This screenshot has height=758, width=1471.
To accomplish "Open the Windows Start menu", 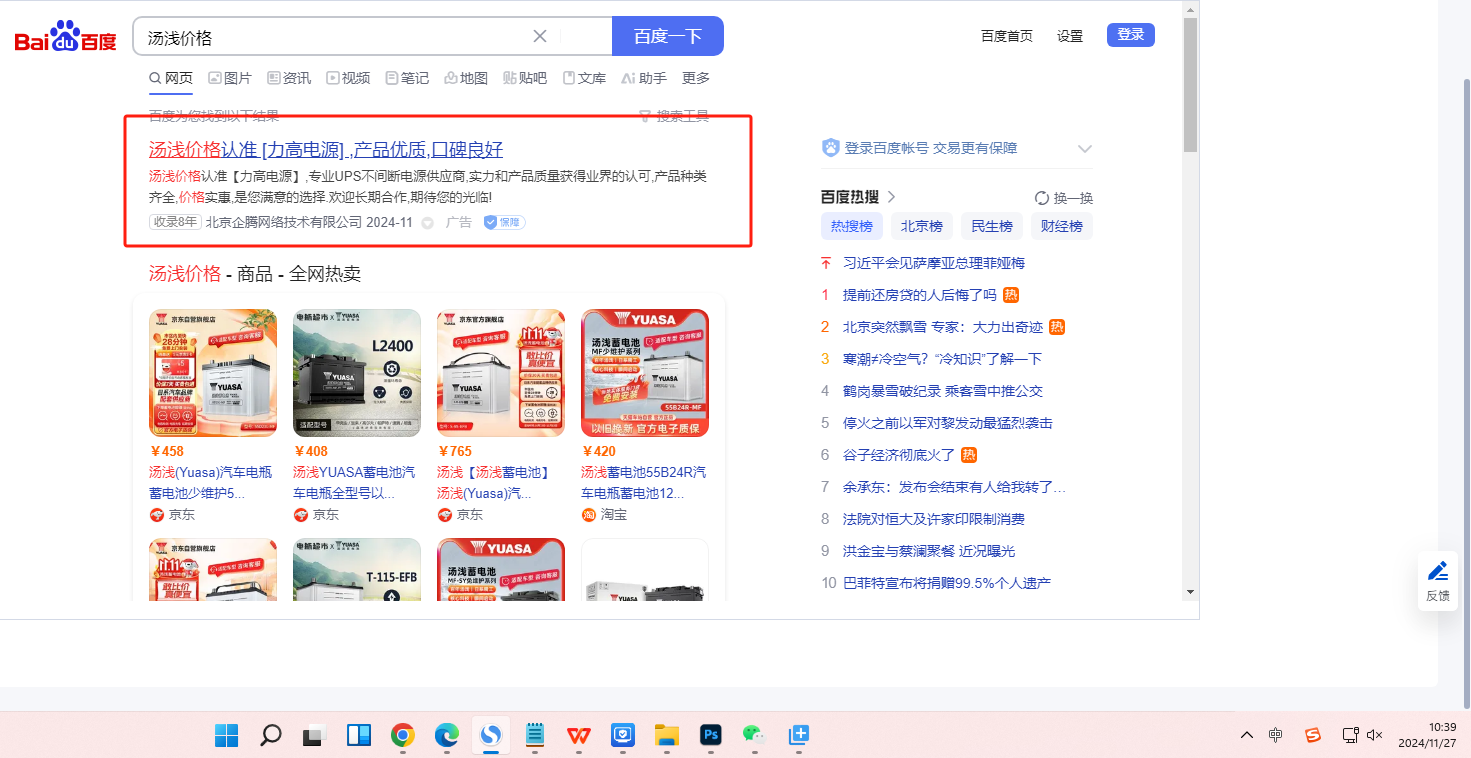I will point(227,736).
